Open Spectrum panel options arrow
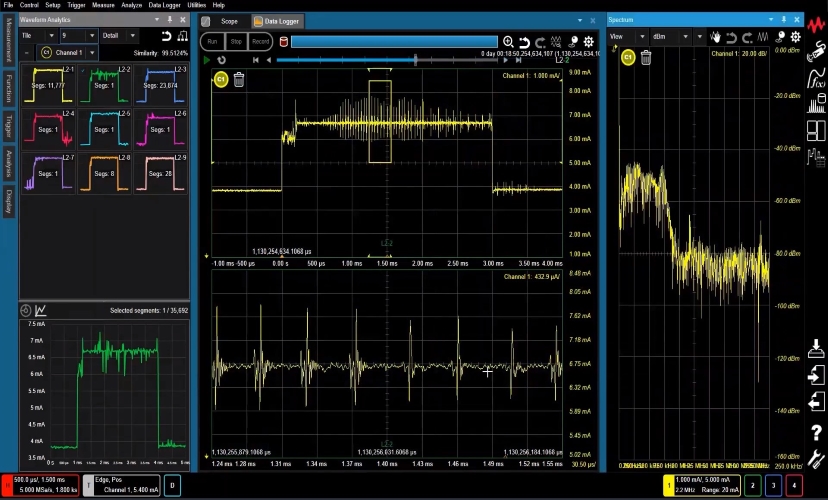The width and height of the screenshot is (828, 500). point(771,20)
